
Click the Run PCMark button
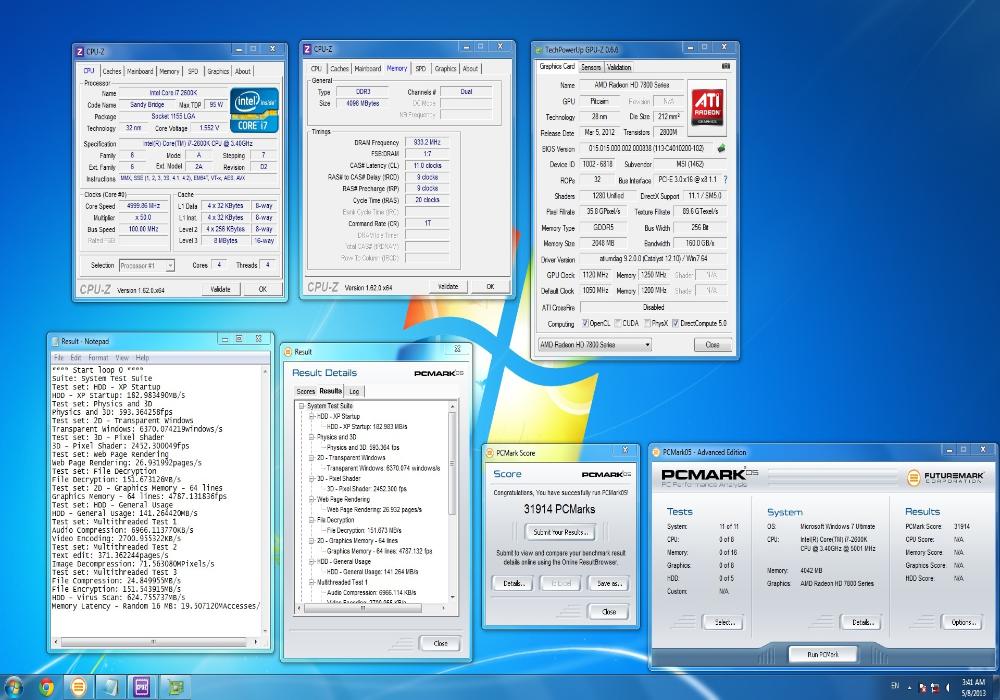tap(823, 654)
